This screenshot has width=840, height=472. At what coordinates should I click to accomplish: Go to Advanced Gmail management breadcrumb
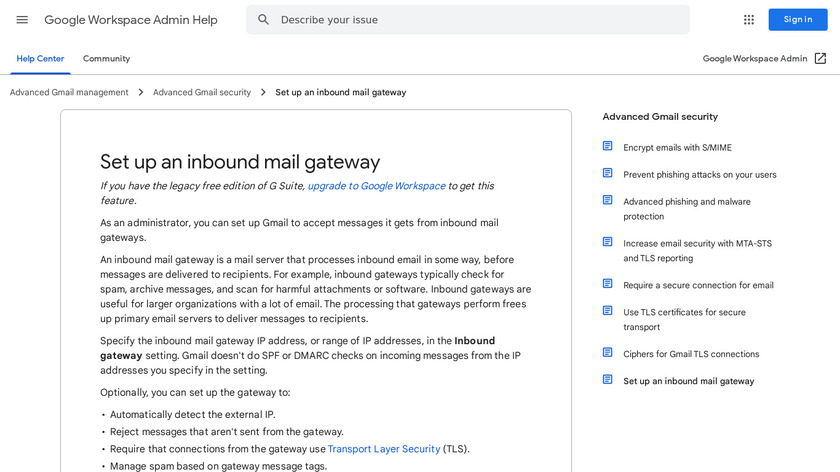[x=69, y=92]
